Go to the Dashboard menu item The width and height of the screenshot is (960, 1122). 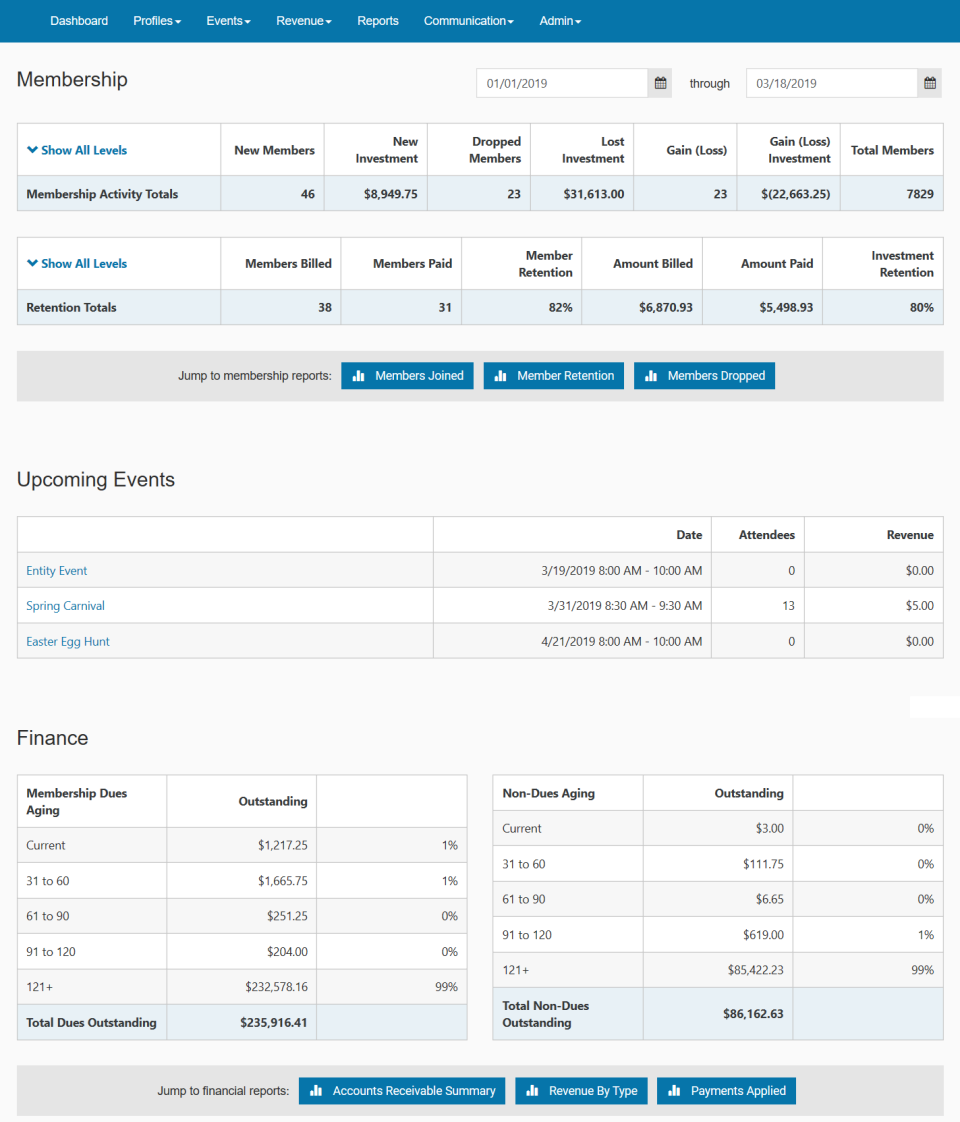point(79,20)
